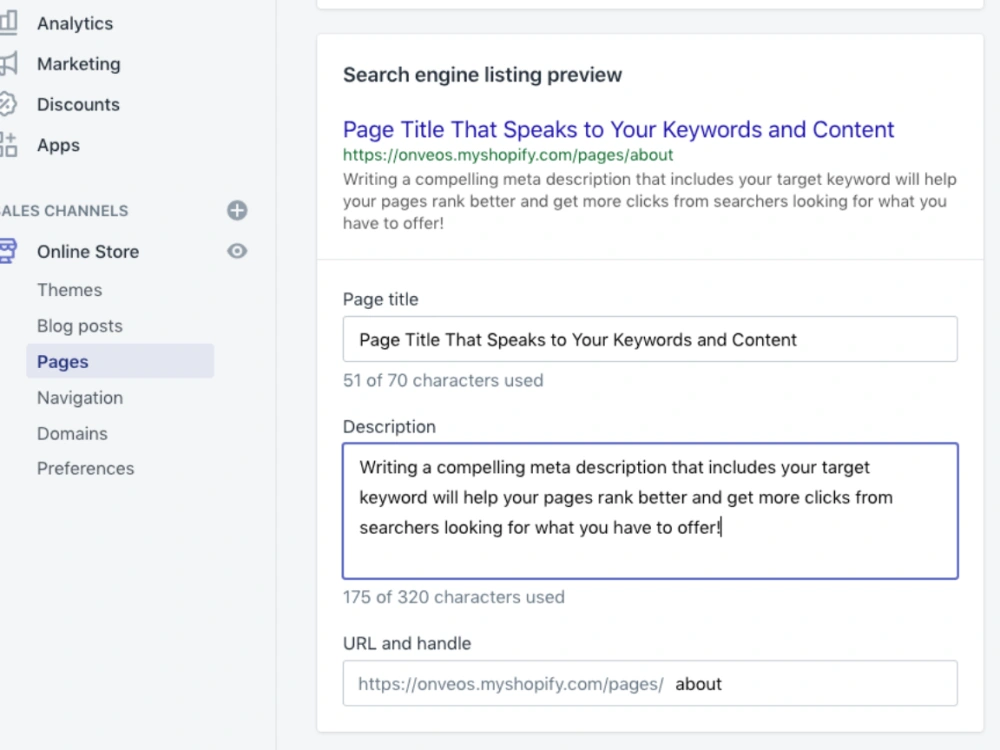
Task: Select Apps in the sidebar
Action: [58, 145]
